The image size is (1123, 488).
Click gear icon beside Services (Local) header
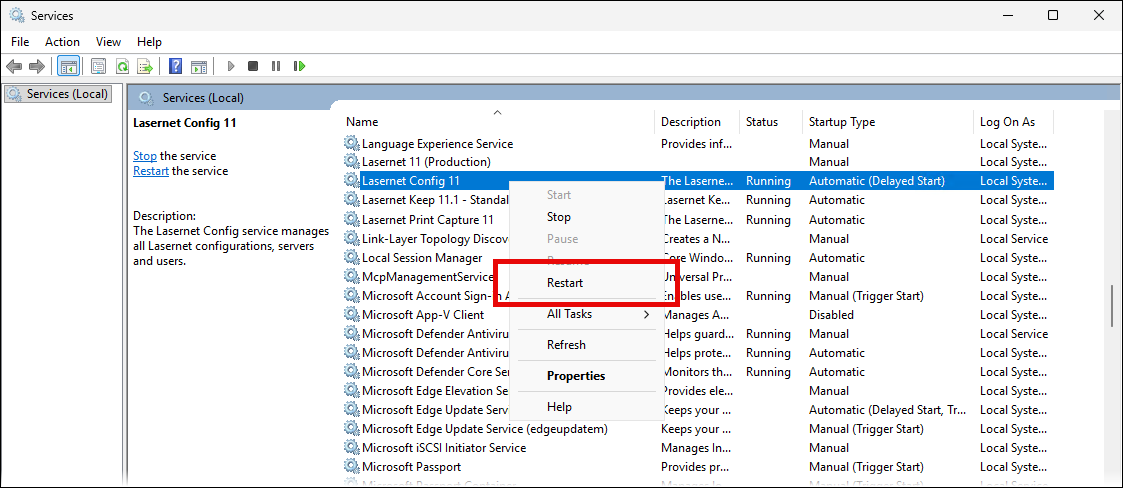tap(145, 97)
